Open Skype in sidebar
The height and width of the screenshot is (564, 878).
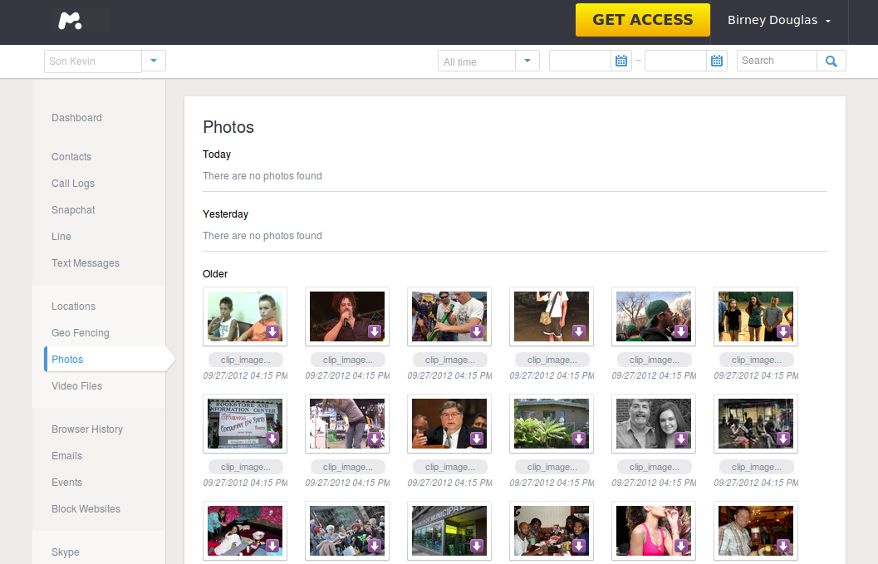pos(66,552)
